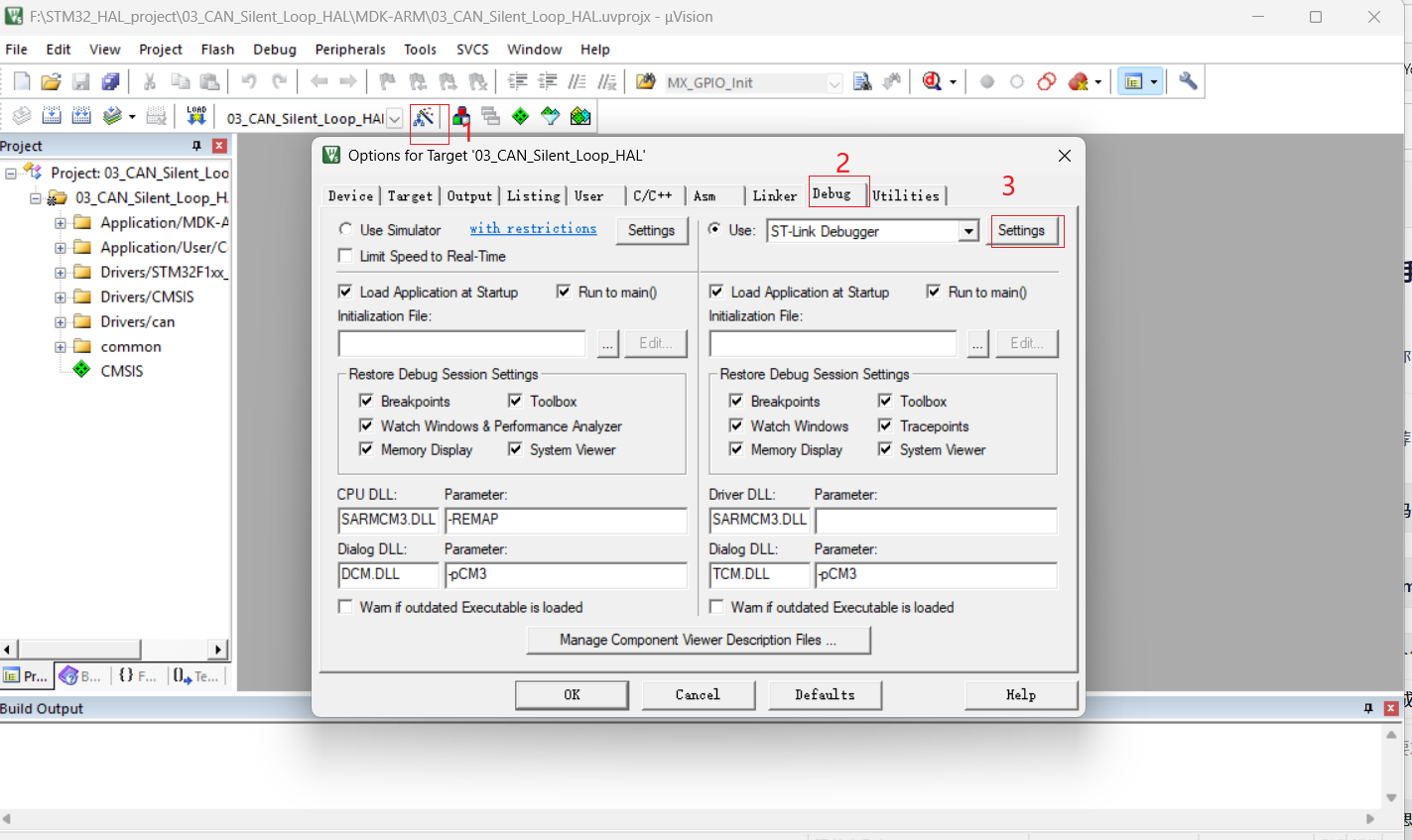This screenshot has width=1412, height=840.
Task: Open the Flash menu
Action: (217, 50)
